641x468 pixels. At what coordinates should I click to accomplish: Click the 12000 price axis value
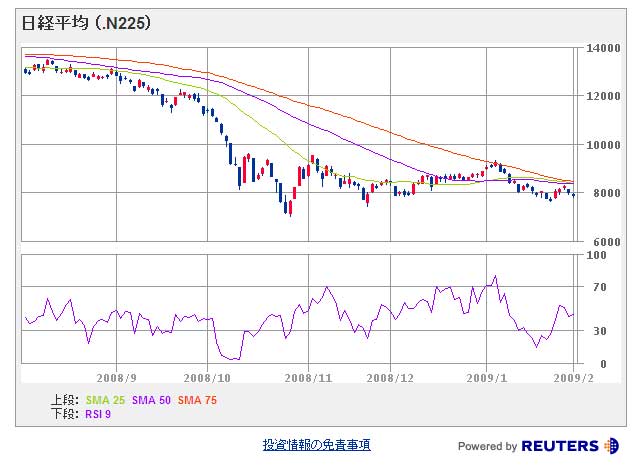603,96
